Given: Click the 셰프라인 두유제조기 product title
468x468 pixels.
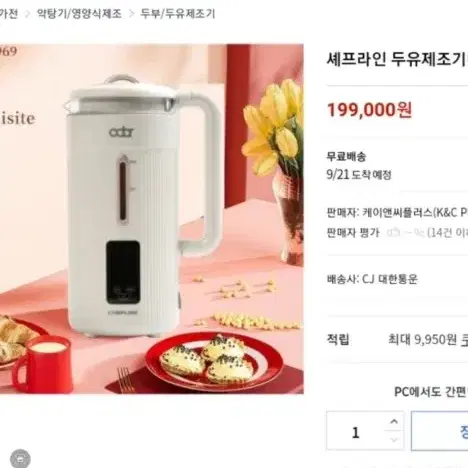Looking at the screenshot, I should [x=397, y=60].
